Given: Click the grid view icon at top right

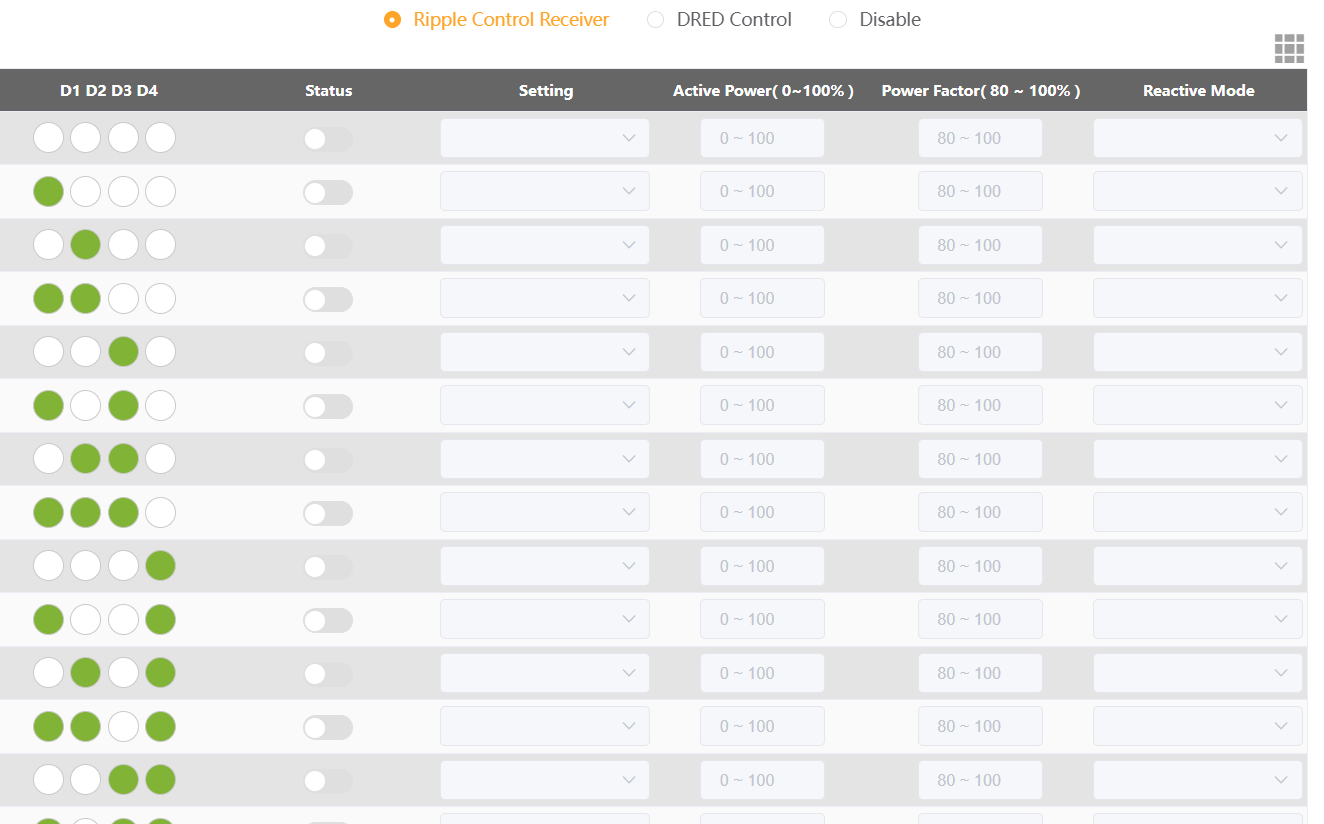Looking at the screenshot, I should tap(1289, 48).
